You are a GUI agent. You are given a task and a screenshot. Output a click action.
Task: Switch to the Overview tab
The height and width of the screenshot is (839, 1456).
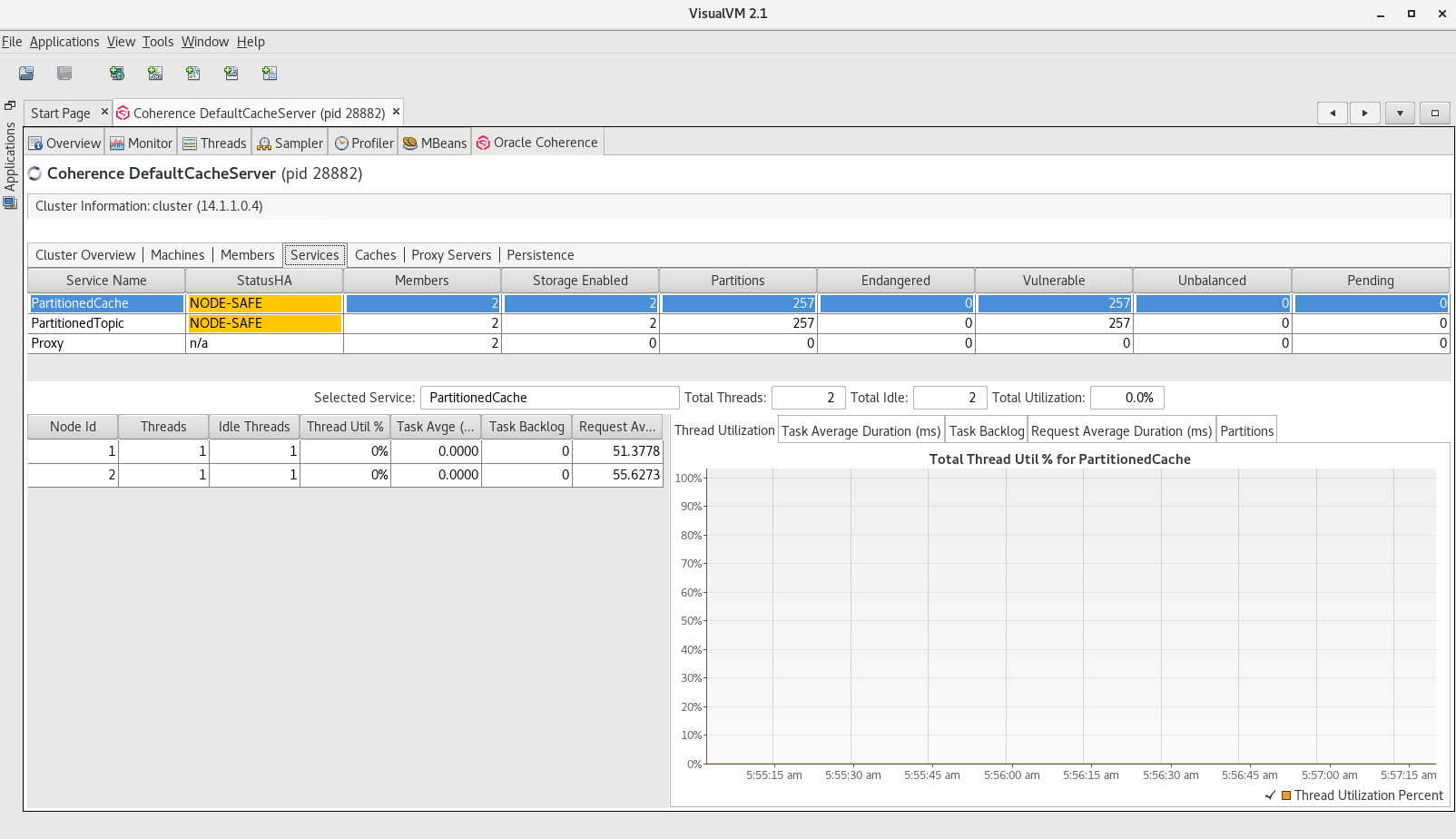64,143
